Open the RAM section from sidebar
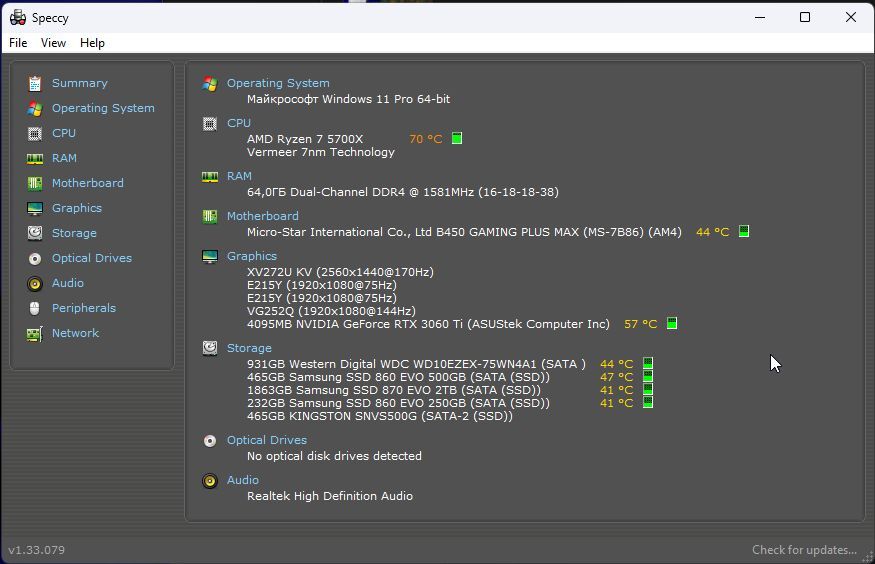 [x=64, y=158]
